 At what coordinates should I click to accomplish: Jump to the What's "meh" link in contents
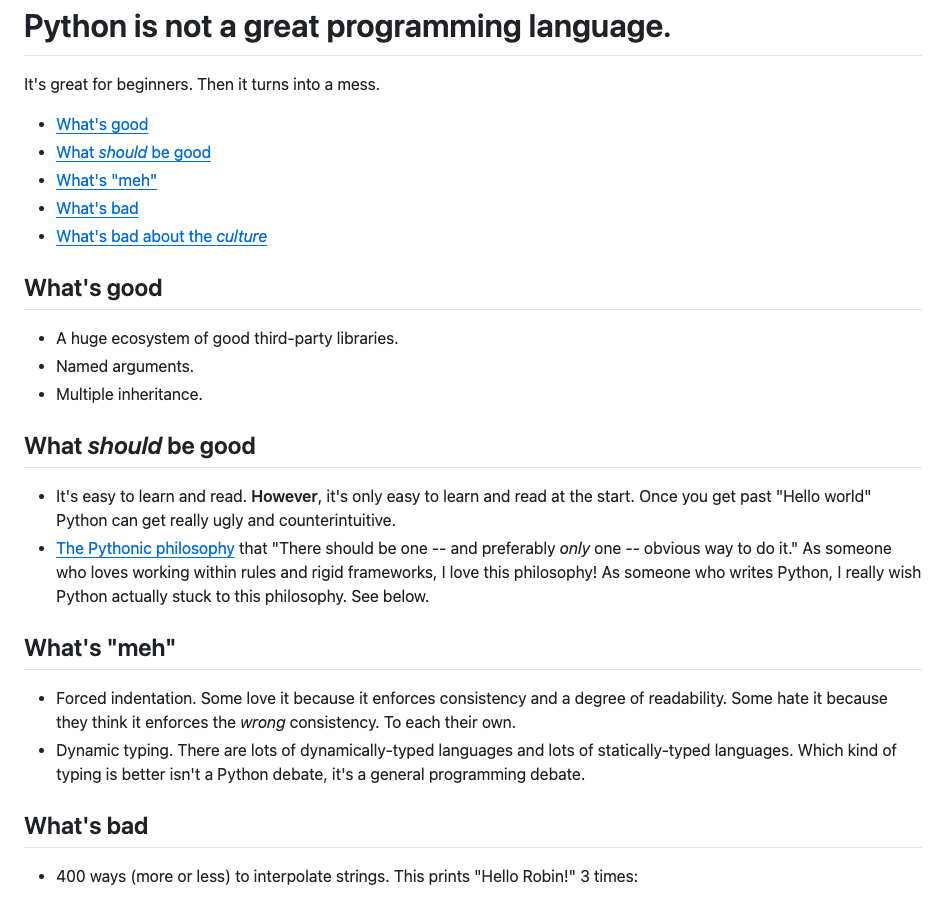[106, 180]
